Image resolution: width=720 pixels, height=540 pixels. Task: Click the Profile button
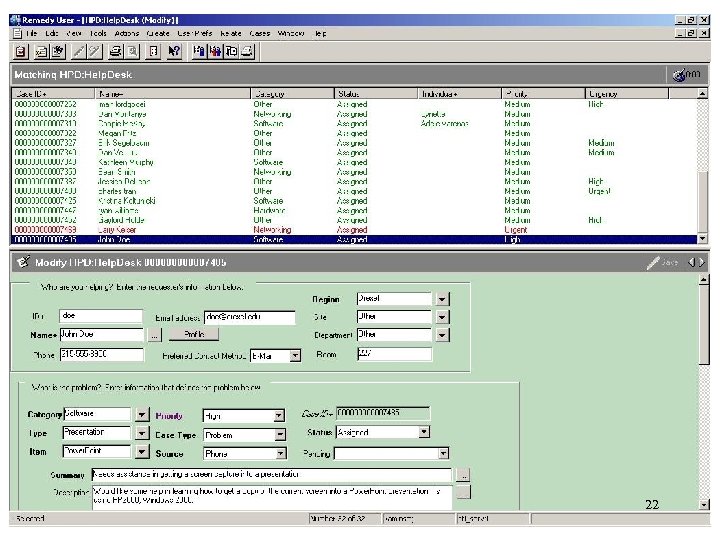point(193,335)
